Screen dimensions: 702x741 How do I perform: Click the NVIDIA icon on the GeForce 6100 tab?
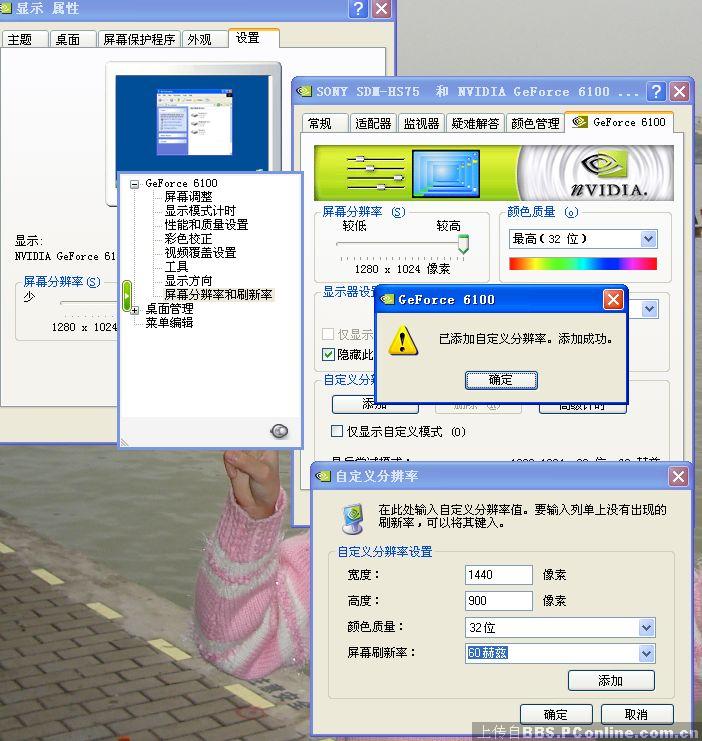(x=580, y=122)
